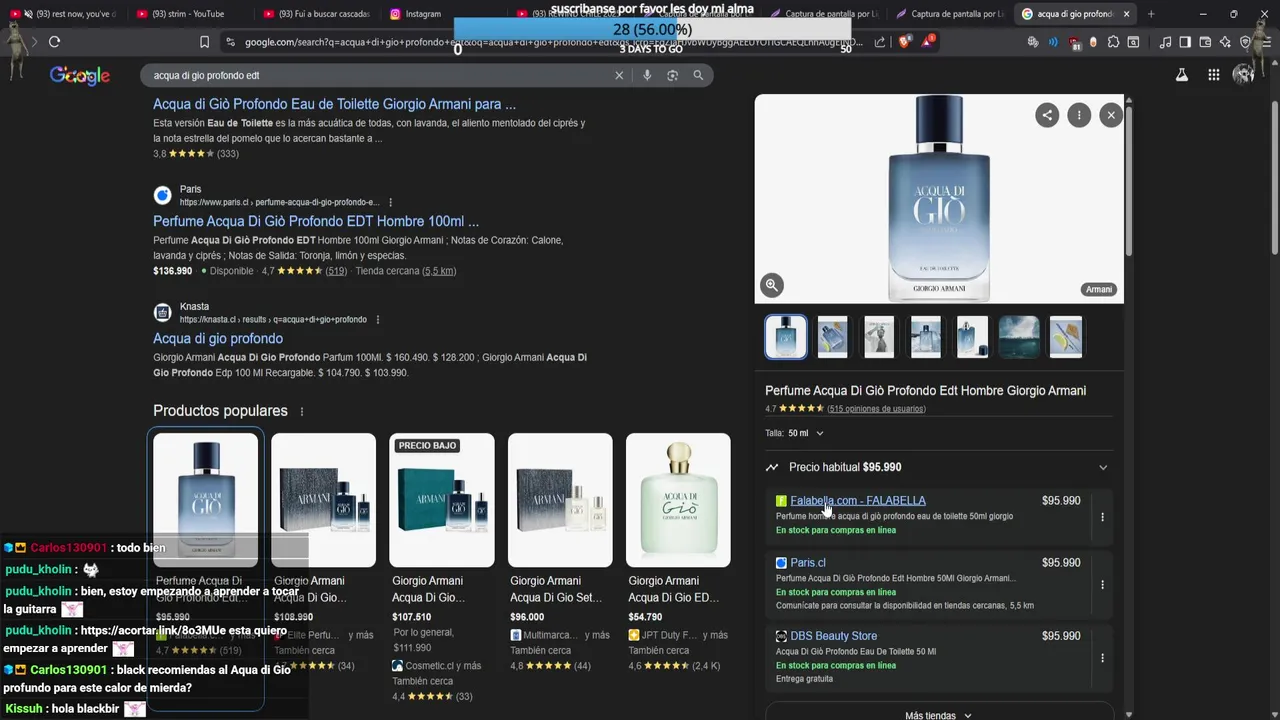This screenshot has height=720, width=1280.
Task: Switch to 'Fui a buscar cascadas' tab
Action: (x=316, y=14)
